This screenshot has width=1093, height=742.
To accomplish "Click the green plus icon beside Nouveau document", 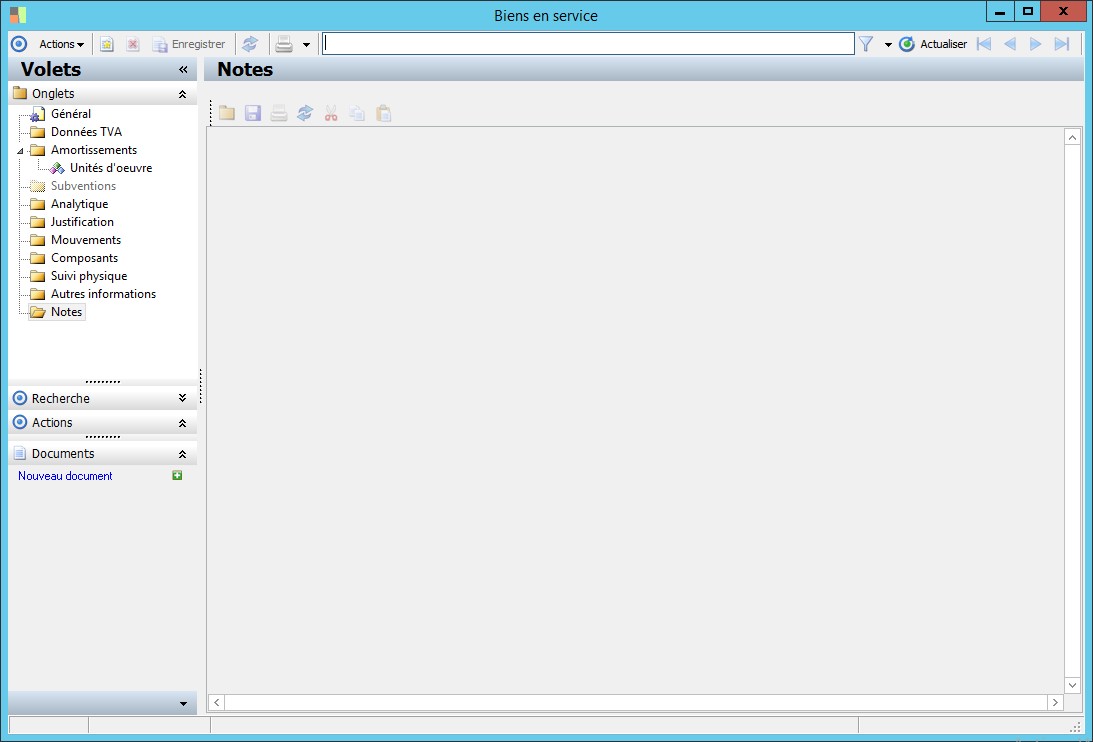I will tap(177, 475).
